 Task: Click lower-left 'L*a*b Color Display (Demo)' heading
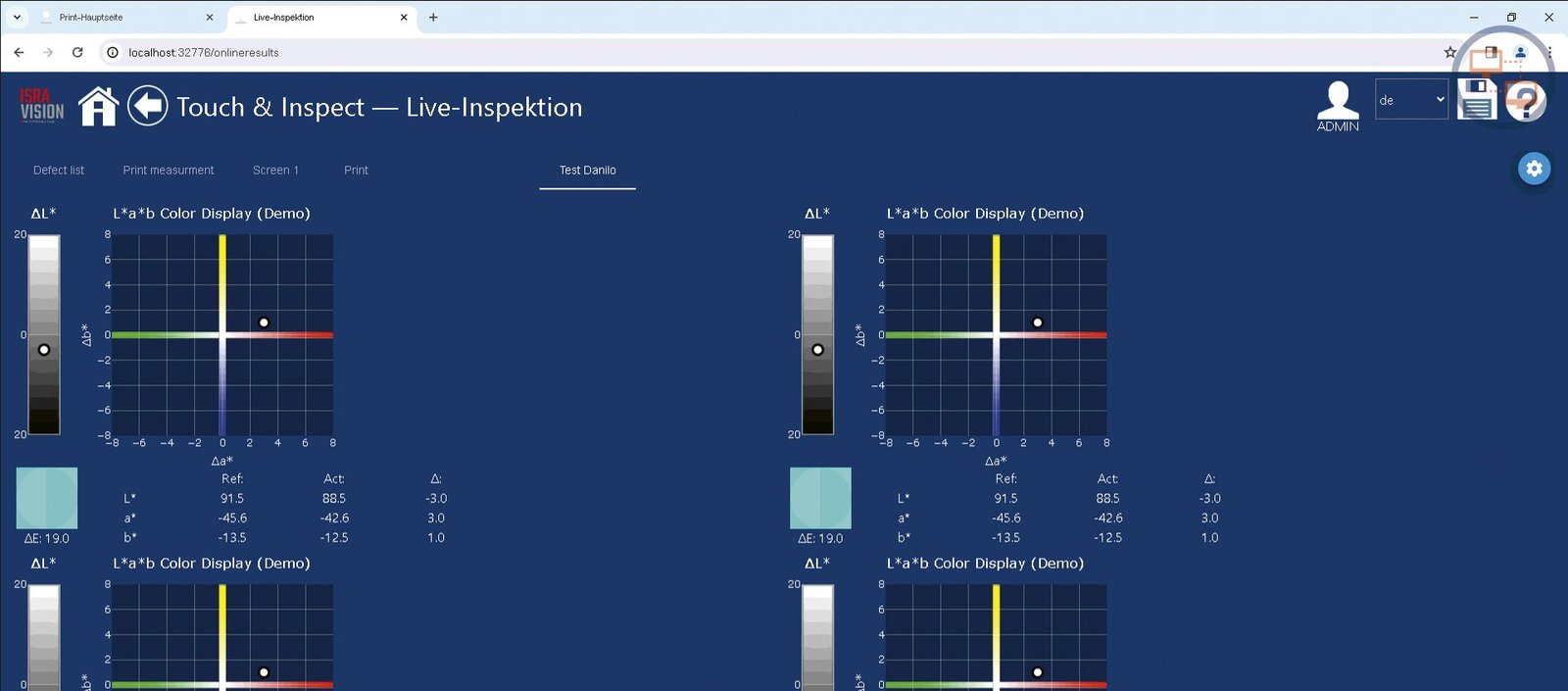pos(212,564)
